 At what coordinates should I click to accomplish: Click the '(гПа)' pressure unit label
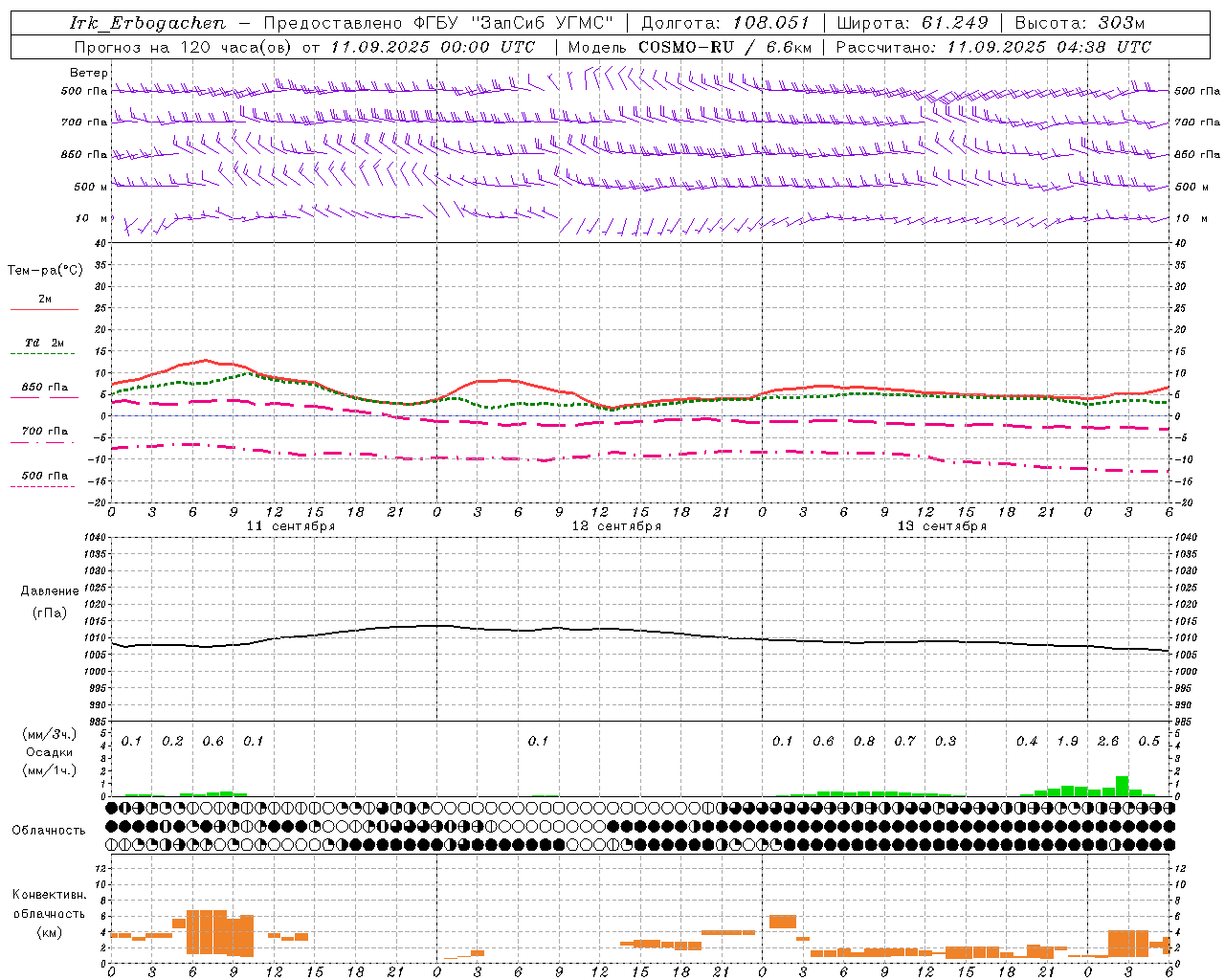pos(50,612)
